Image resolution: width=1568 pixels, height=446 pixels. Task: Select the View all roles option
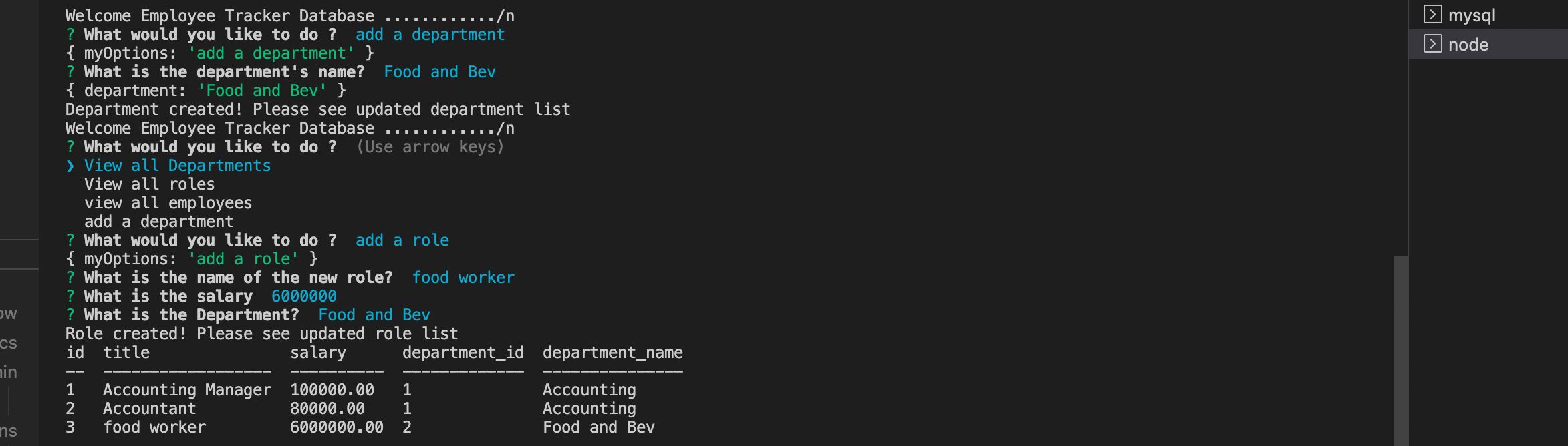(149, 184)
